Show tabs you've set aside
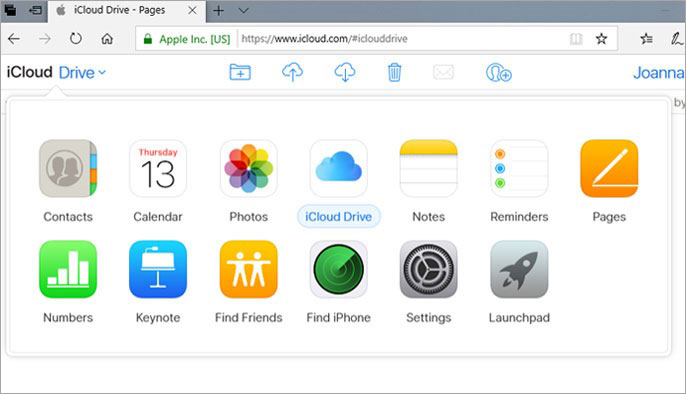 pos(10,10)
